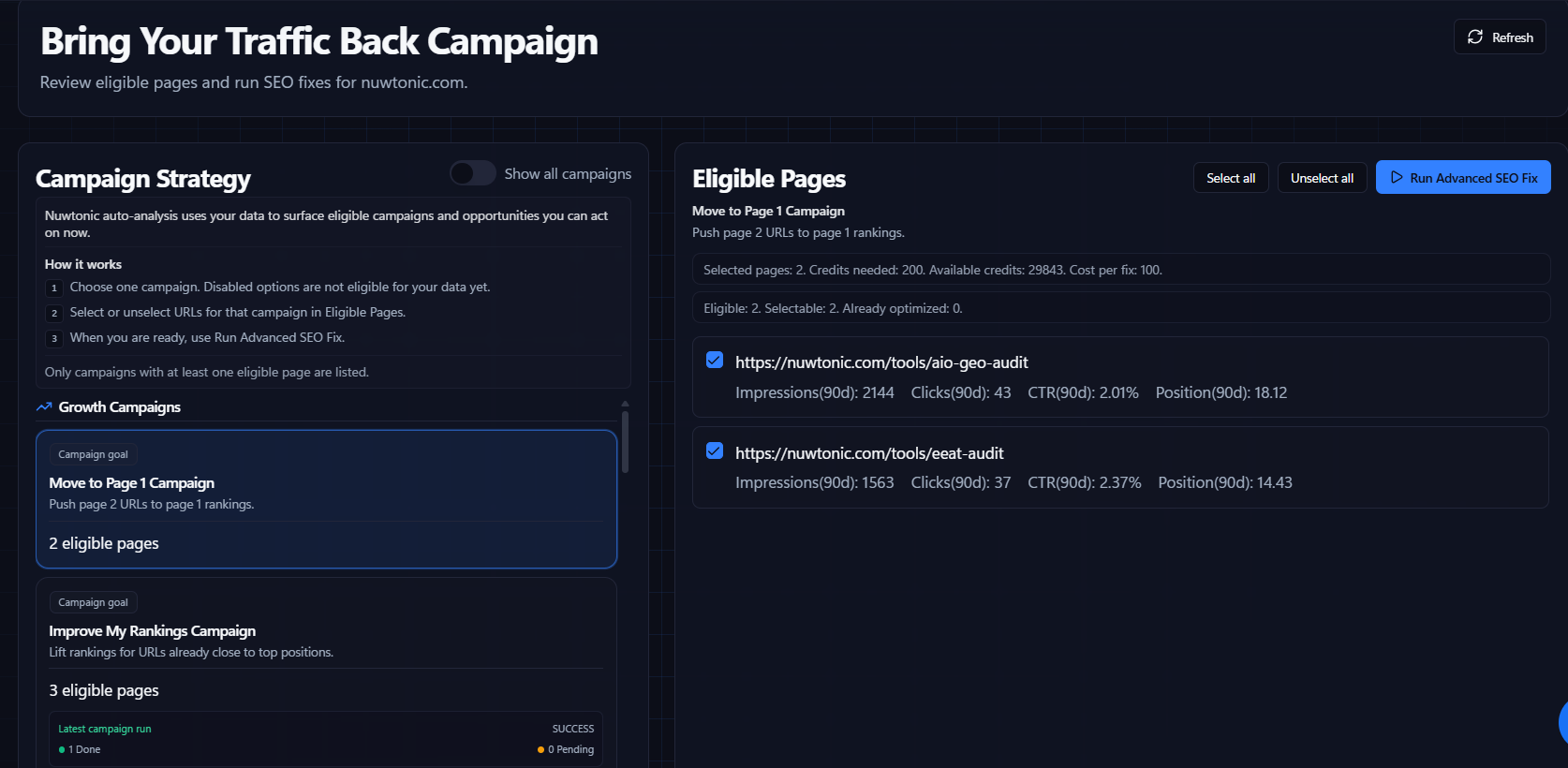Toggle the Show all campaigns switch
The height and width of the screenshot is (768, 1568).
pyautogui.click(x=472, y=173)
